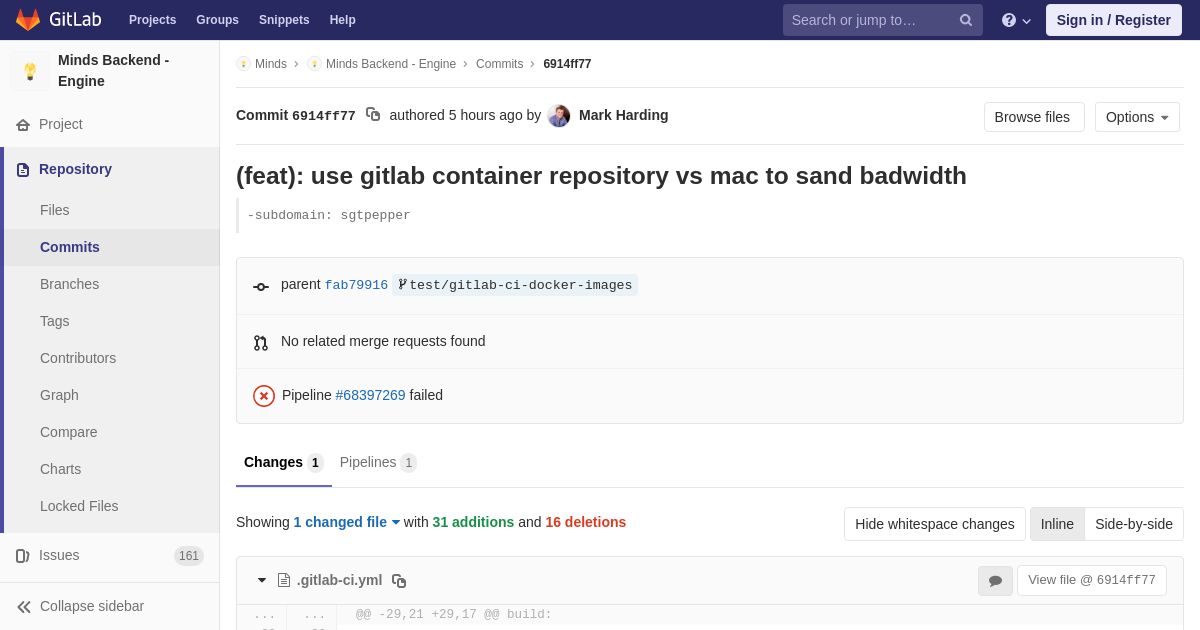Viewport: 1200px width, 630px height.
Task: Expand the 1 changed file dropdown
Action: (346, 522)
